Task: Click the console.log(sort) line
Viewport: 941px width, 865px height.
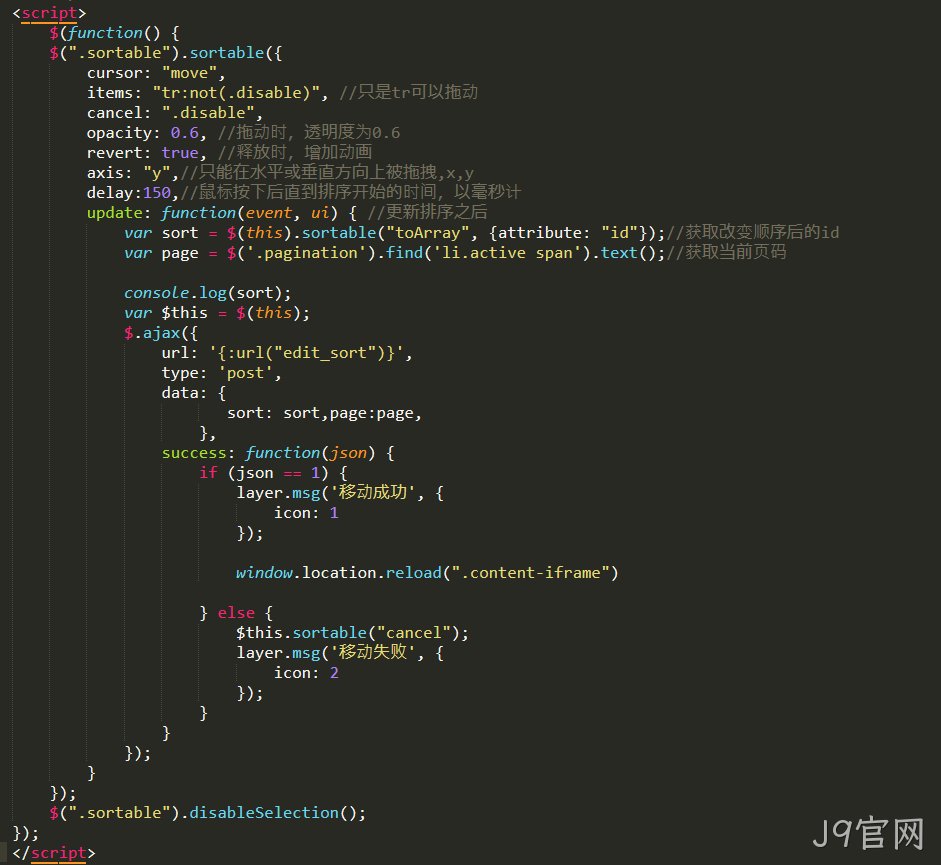Action: pos(208,292)
